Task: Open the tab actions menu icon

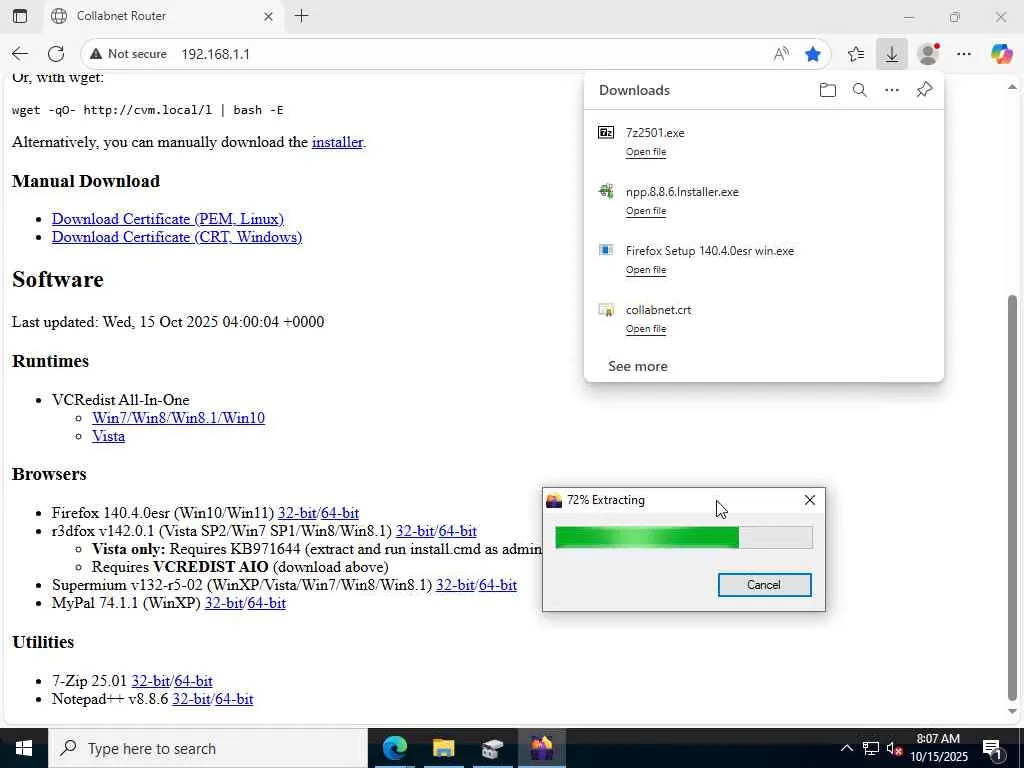Action: 20,16
